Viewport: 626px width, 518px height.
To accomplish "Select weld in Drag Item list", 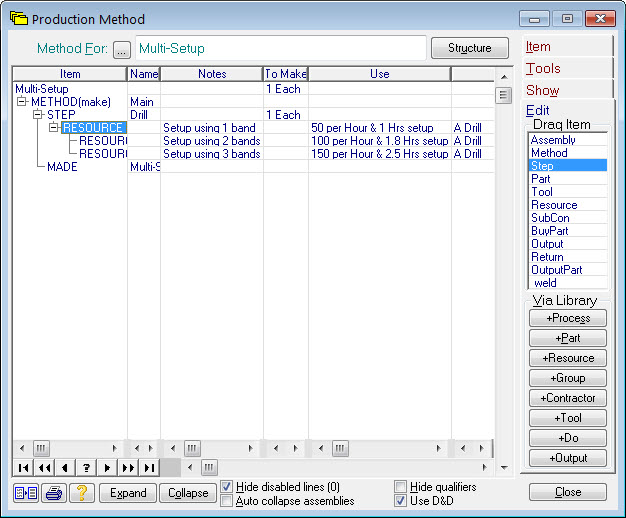I will click(x=568, y=283).
